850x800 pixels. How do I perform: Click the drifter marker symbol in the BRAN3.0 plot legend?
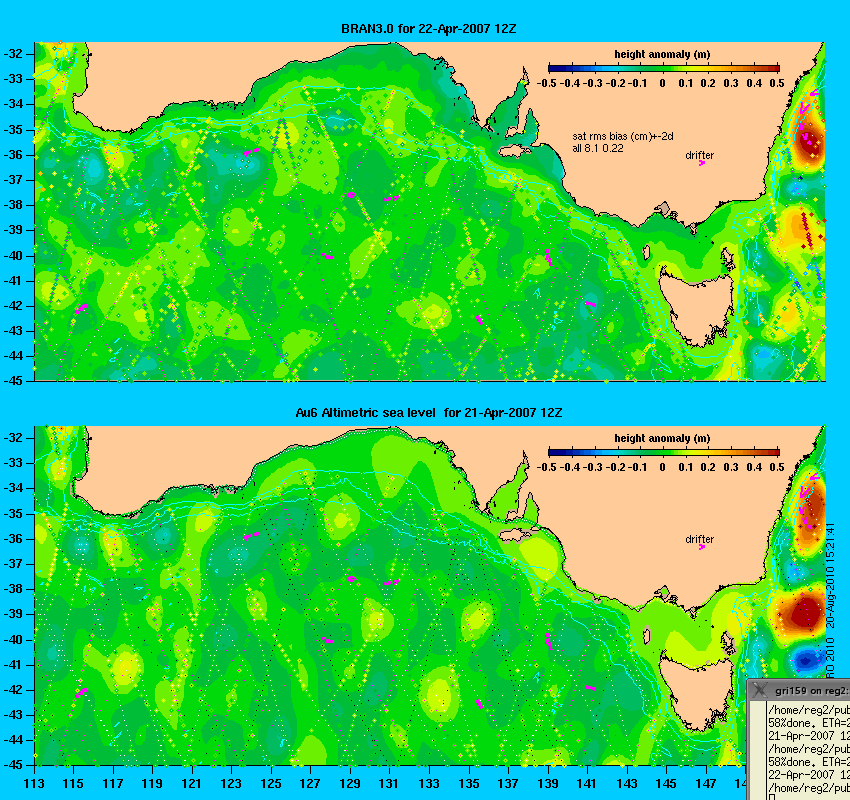(701, 163)
